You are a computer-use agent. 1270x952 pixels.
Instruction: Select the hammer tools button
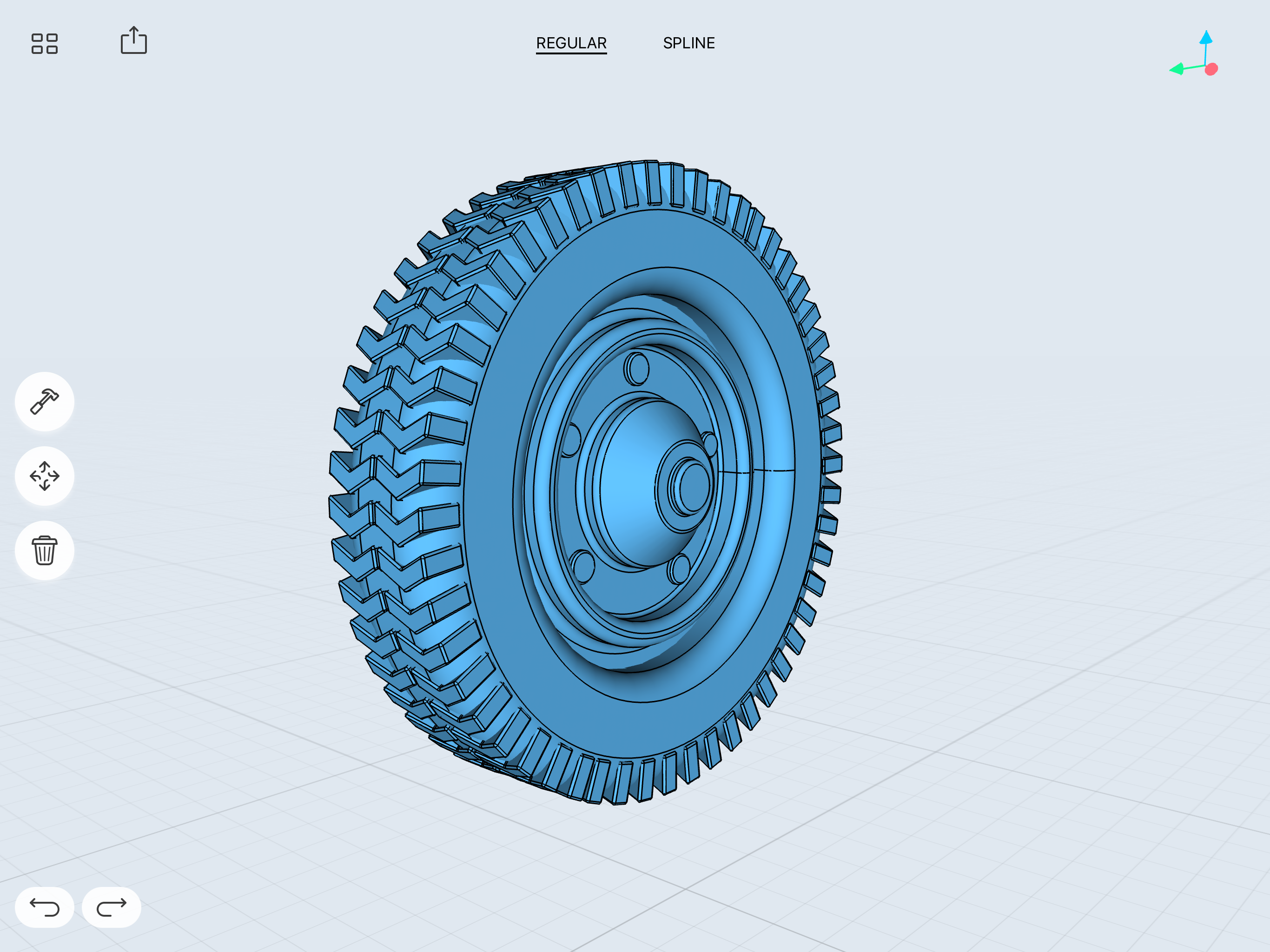(x=44, y=401)
